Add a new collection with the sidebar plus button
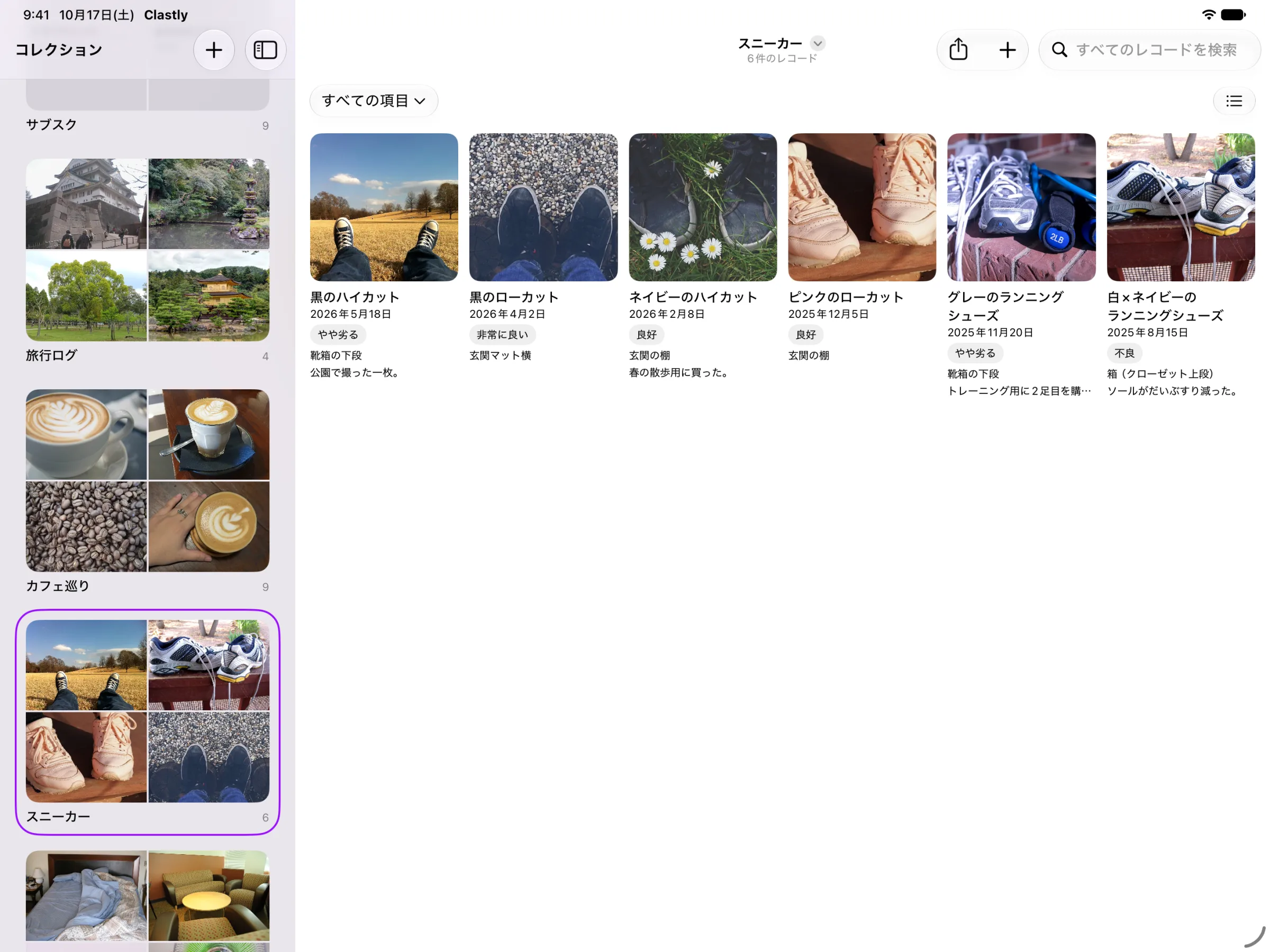This screenshot has height=952, width=1270. [214, 50]
